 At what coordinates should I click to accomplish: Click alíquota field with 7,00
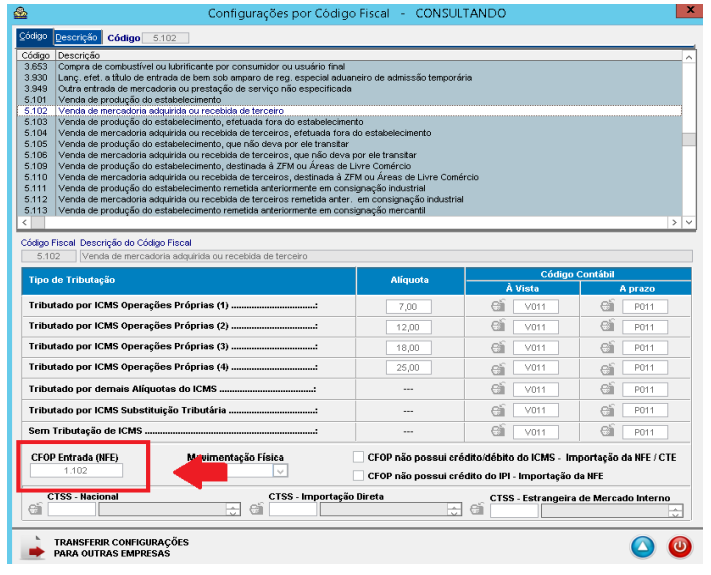(x=408, y=307)
